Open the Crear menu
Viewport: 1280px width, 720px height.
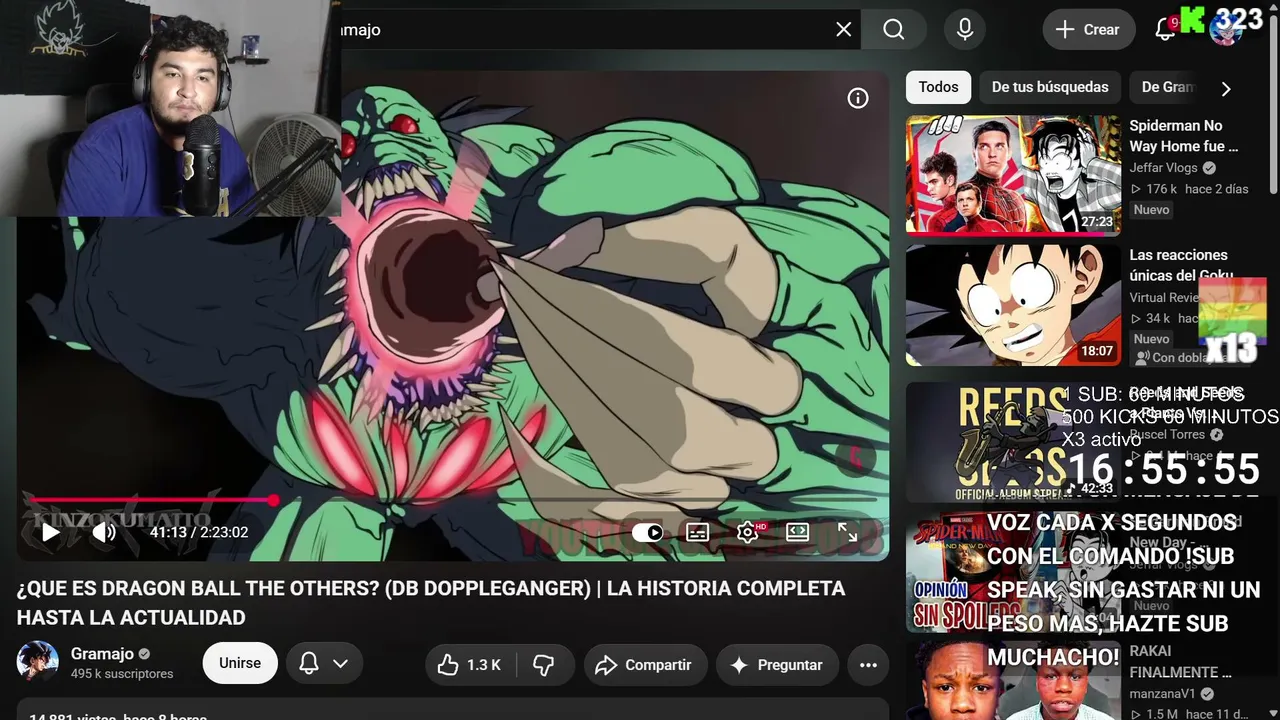[x=1088, y=30]
